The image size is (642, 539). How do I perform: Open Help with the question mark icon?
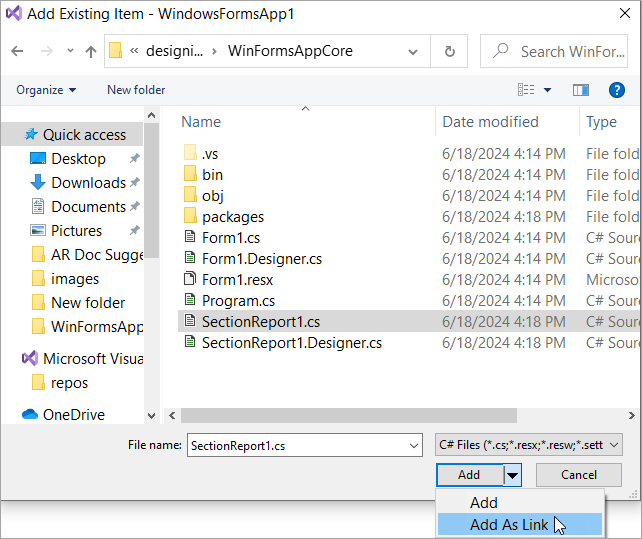tap(617, 90)
